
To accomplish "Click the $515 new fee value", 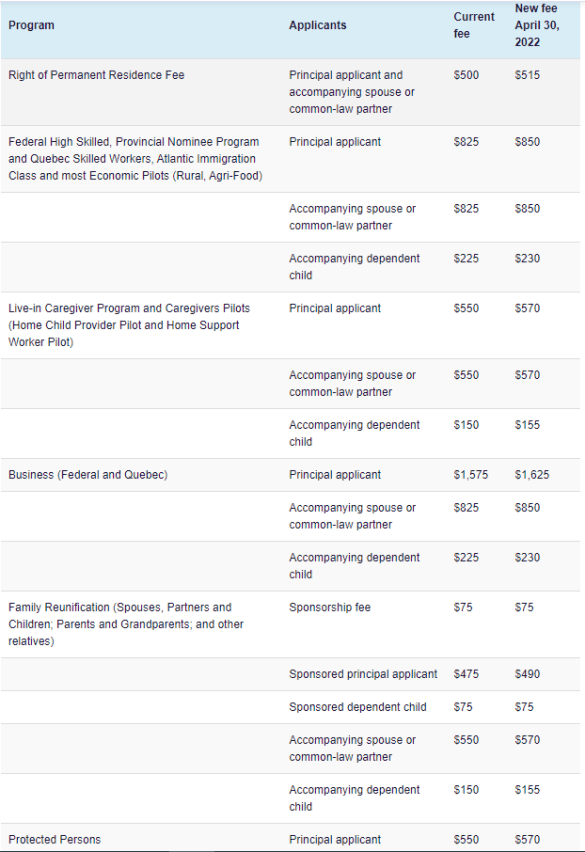I will [x=527, y=75].
